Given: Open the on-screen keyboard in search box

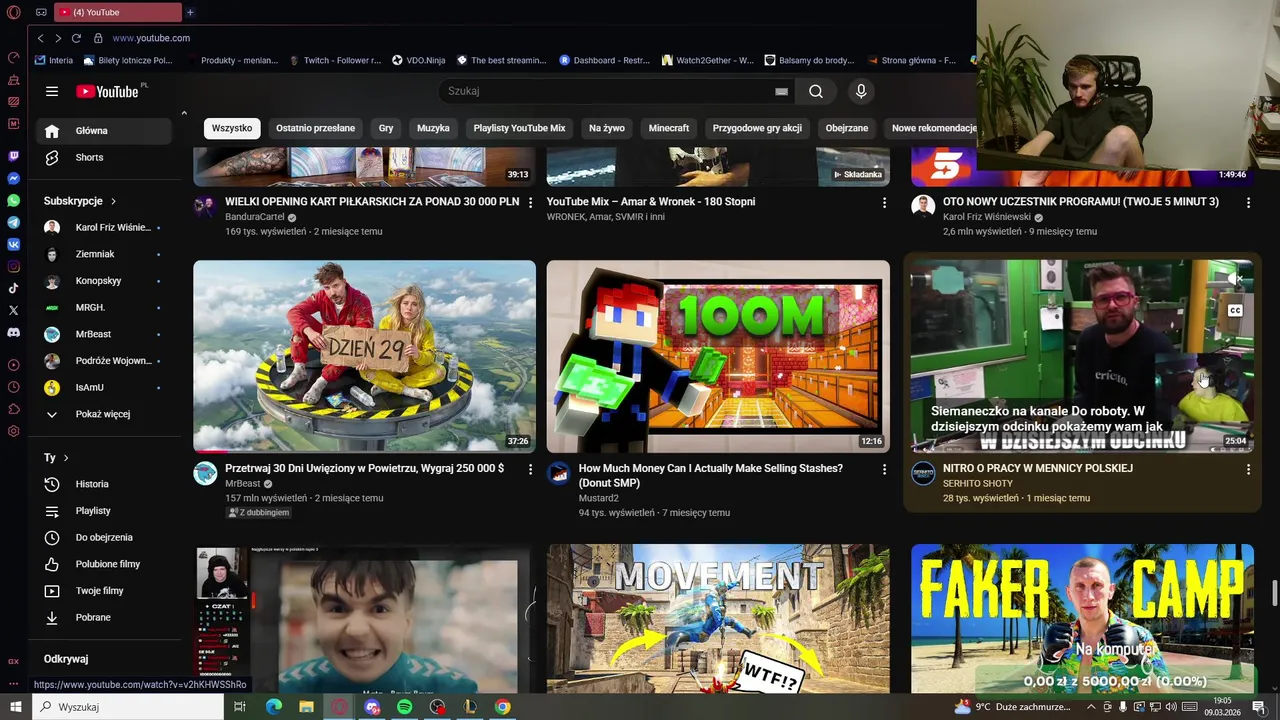Looking at the screenshot, I should pos(781,91).
